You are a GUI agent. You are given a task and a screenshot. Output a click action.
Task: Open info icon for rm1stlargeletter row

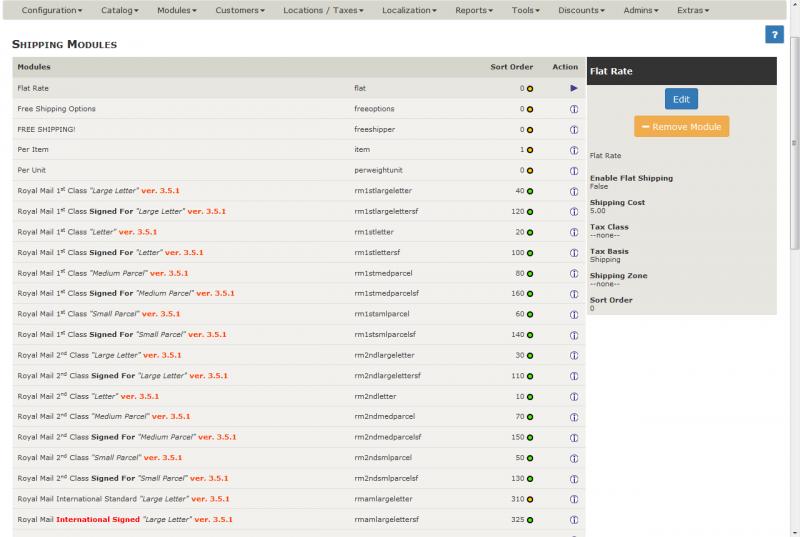coord(574,191)
